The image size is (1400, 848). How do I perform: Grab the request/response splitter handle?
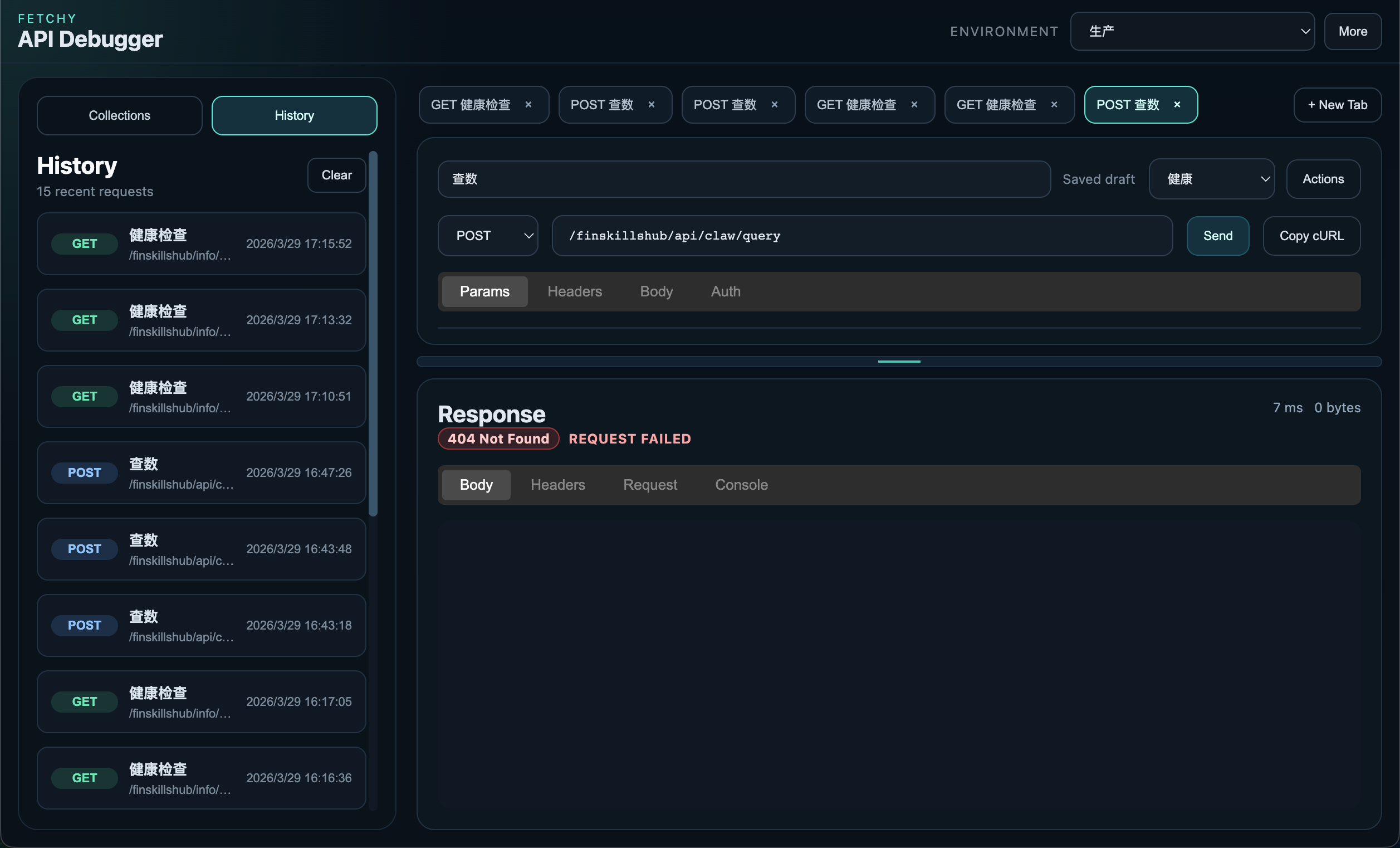[898, 362]
